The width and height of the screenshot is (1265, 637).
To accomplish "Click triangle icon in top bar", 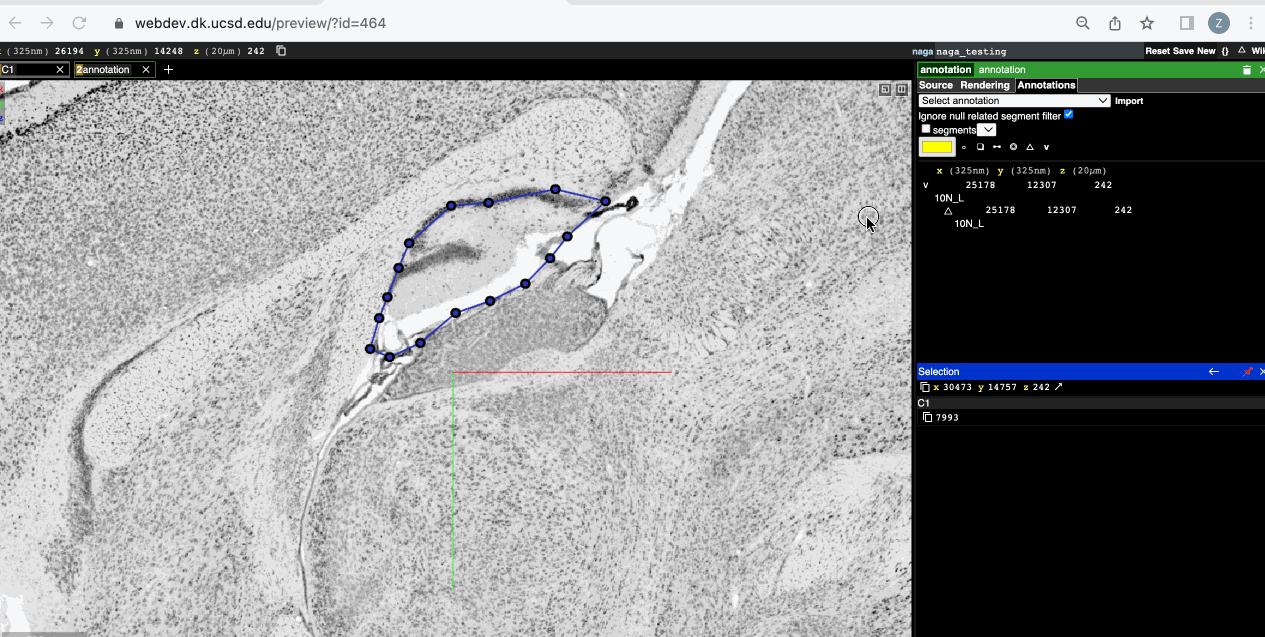I will 1241,50.
